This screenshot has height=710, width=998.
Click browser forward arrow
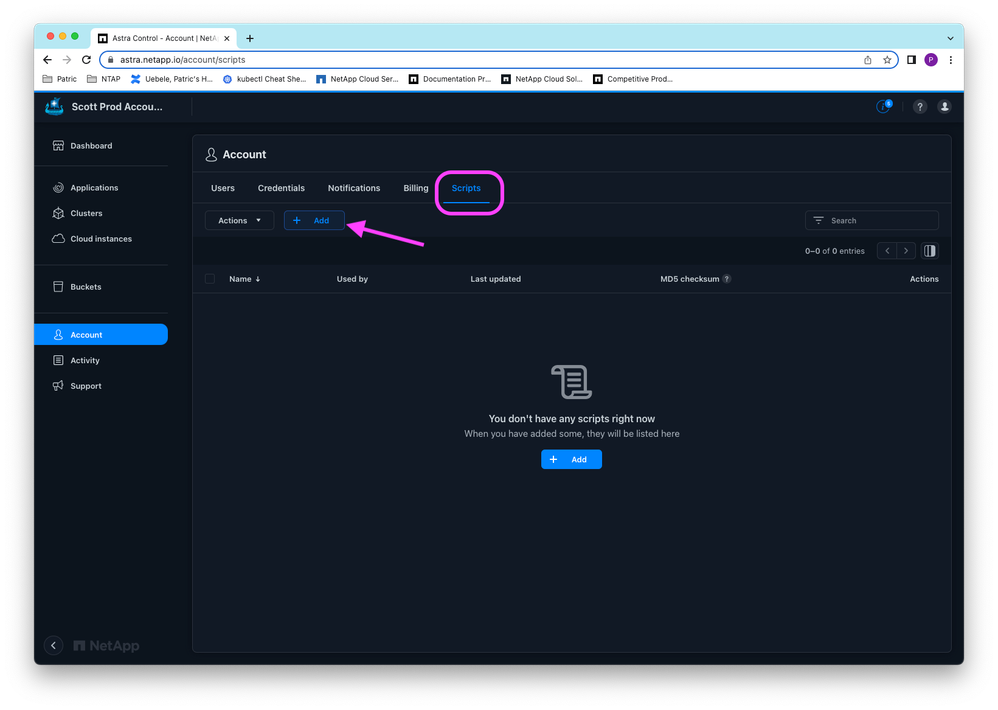(67, 60)
